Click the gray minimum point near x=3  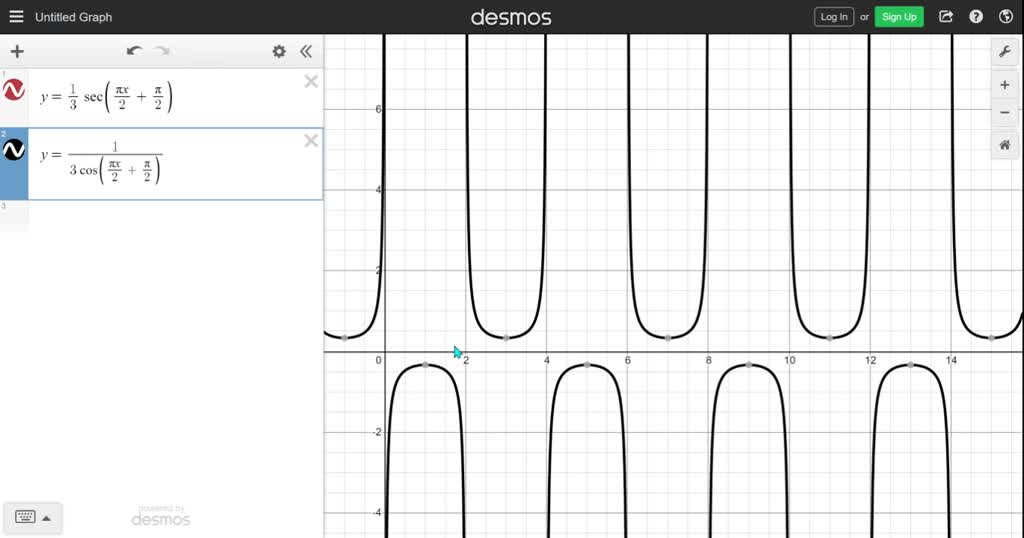506,338
